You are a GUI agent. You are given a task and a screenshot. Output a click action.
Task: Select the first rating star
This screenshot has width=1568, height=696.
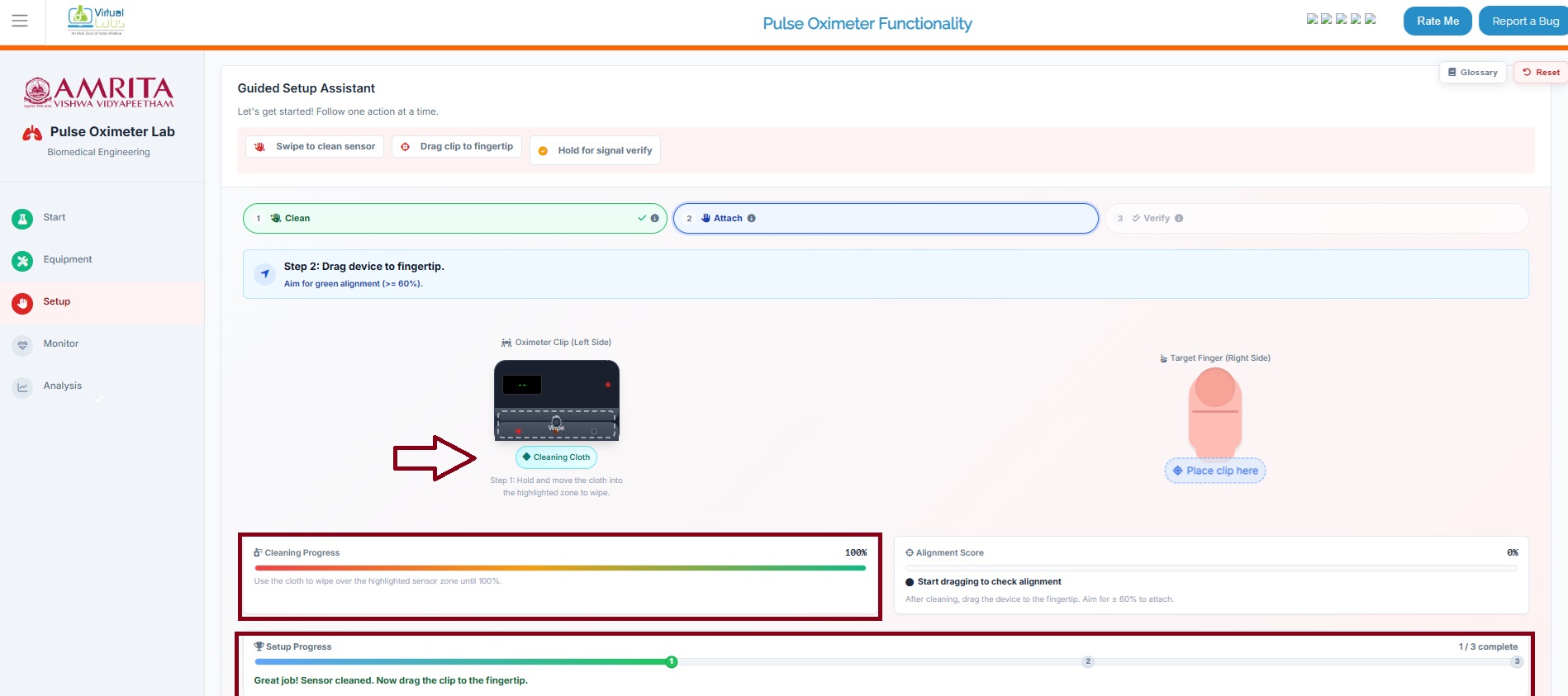click(1312, 19)
